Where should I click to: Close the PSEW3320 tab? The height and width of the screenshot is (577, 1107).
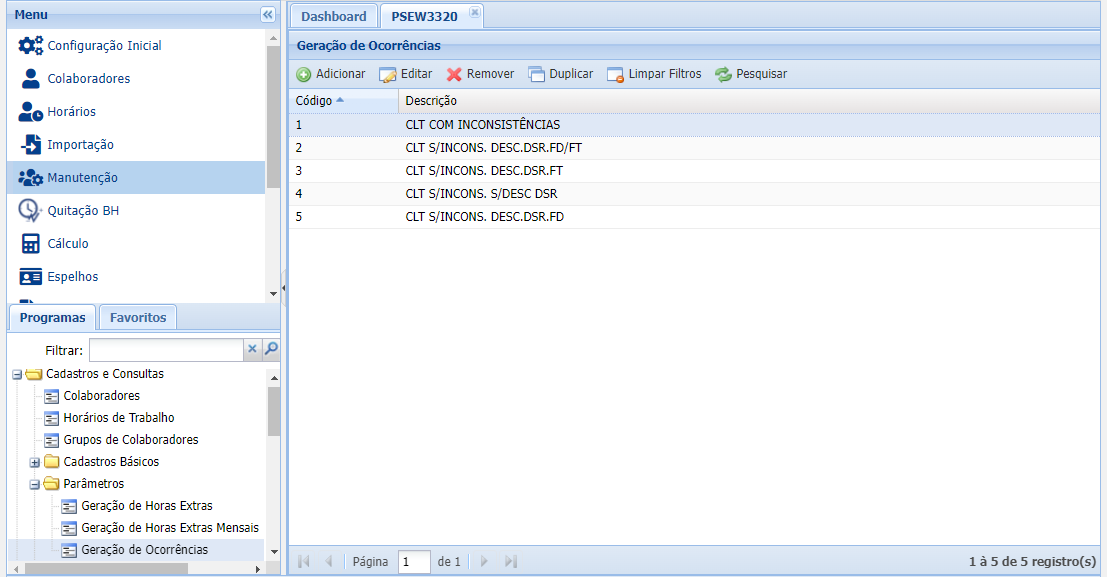(474, 12)
